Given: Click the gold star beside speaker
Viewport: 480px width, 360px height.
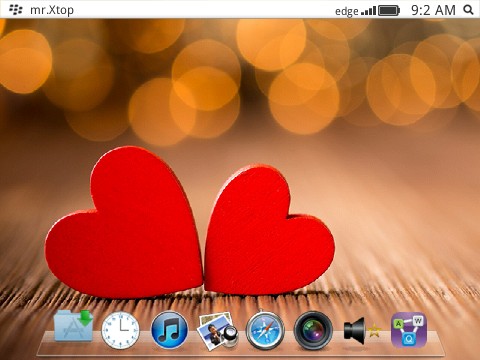Looking at the screenshot, I should (x=375, y=331).
